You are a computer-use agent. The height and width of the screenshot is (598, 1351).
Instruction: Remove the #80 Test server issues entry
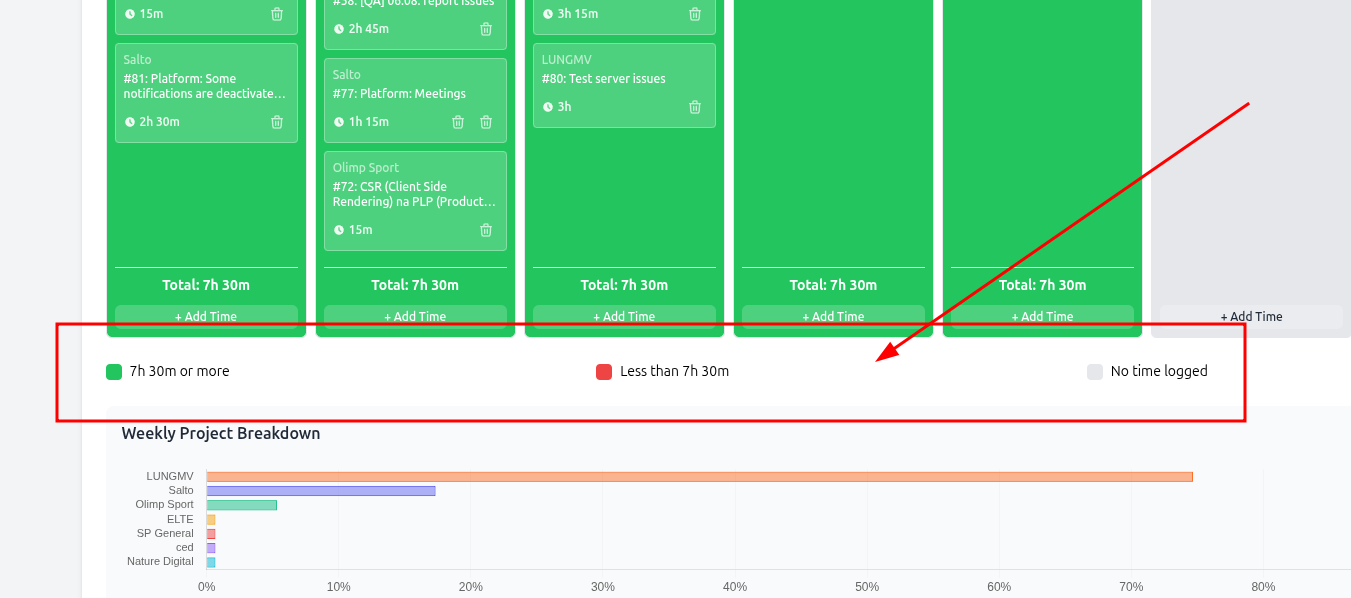click(x=695, y=107)
